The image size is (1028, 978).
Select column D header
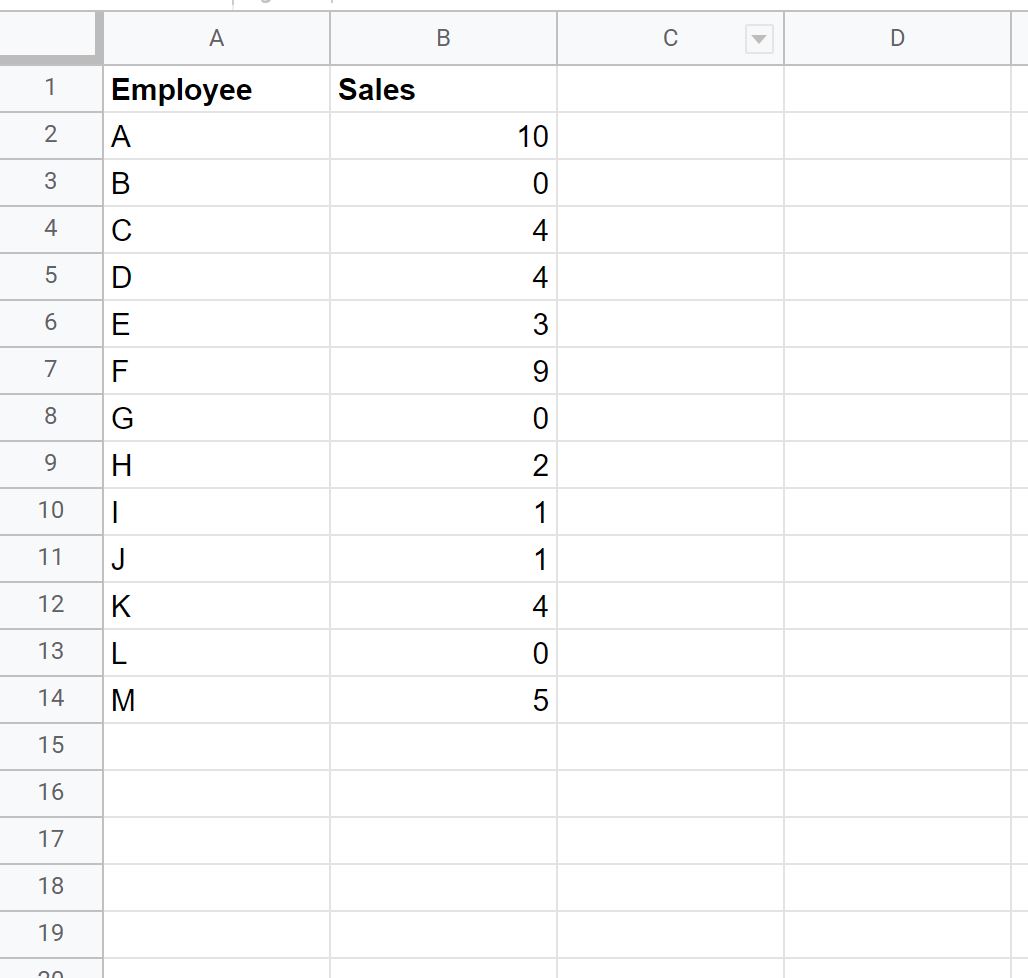(x=897, y=38)
